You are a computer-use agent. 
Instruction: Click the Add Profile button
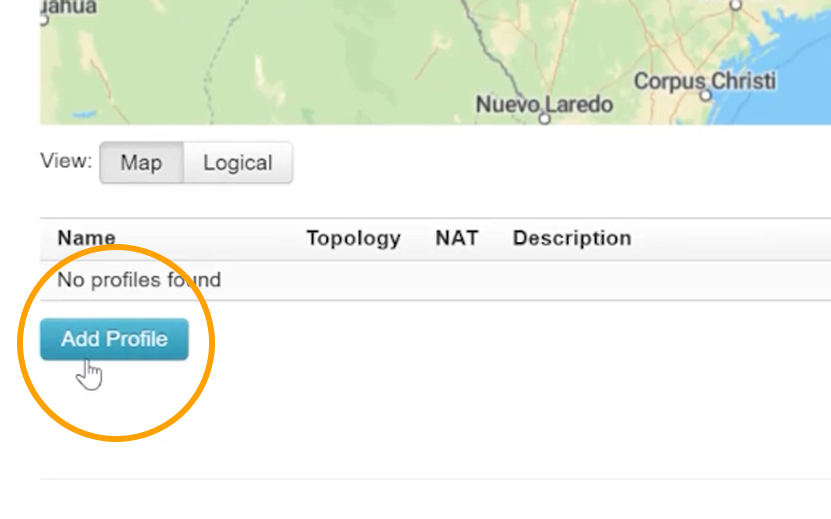[114, 340]
